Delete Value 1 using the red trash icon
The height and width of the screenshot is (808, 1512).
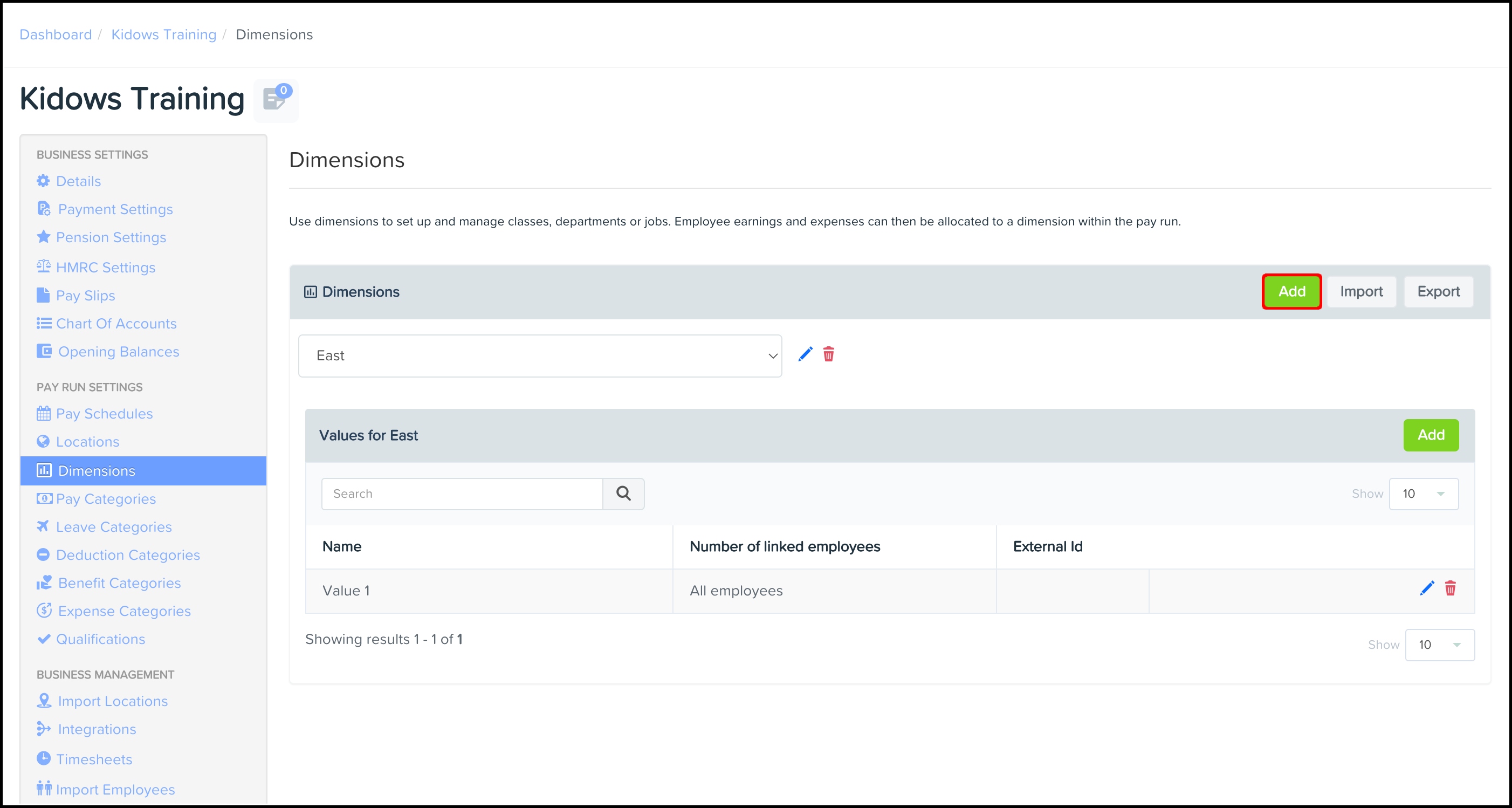[1450, 588]
